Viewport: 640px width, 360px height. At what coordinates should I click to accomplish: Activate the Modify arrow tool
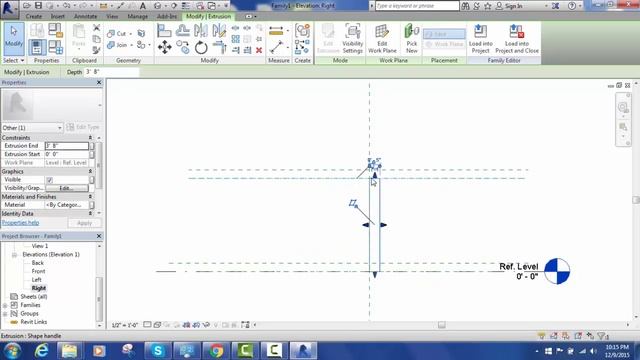coord(14,38)
